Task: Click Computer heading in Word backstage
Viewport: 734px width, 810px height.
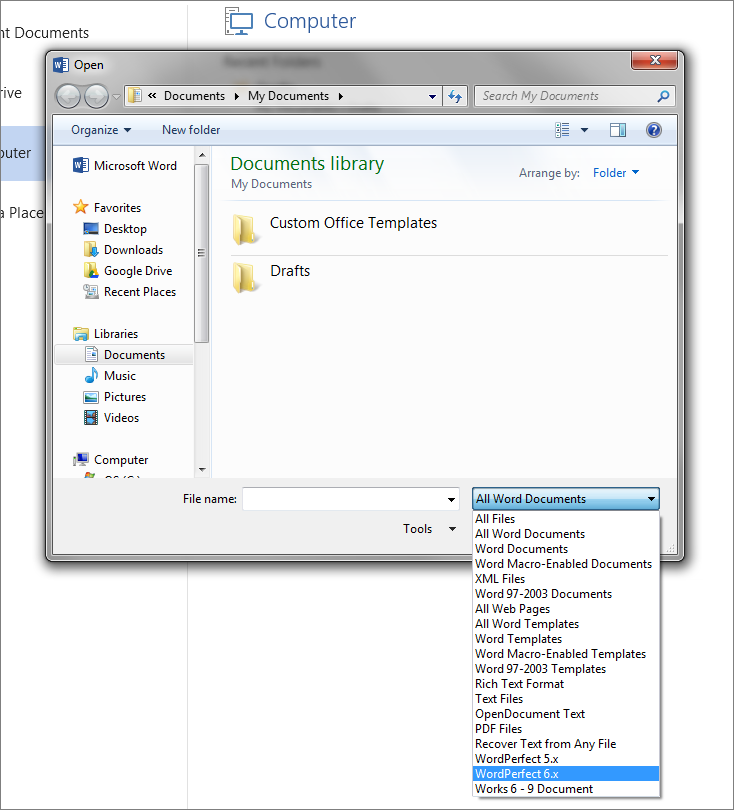Action: (309, 21)
